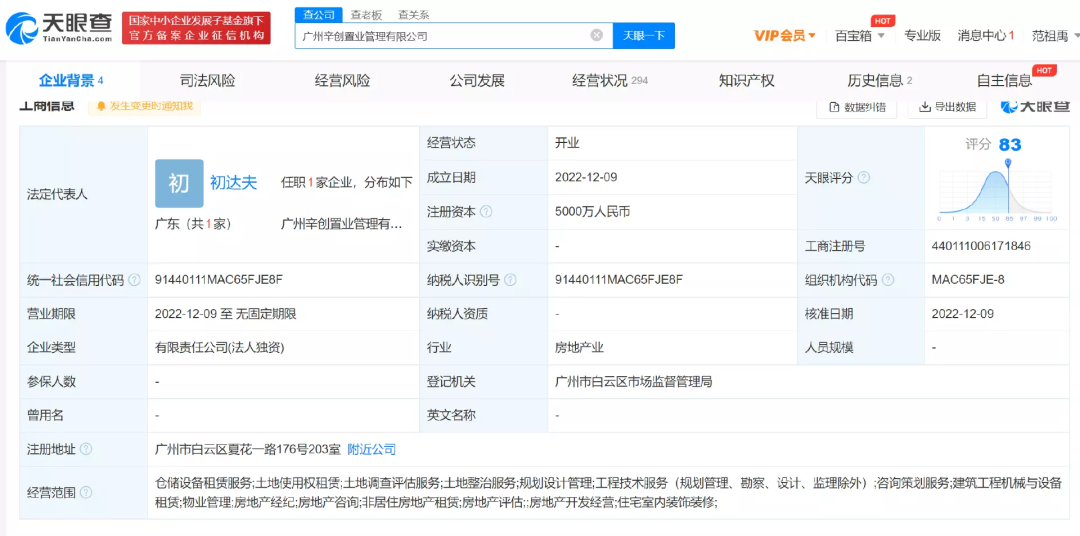Switch to the 历史信息 tab
This screenshot has width=1080, height=536.
coord(880,81)
